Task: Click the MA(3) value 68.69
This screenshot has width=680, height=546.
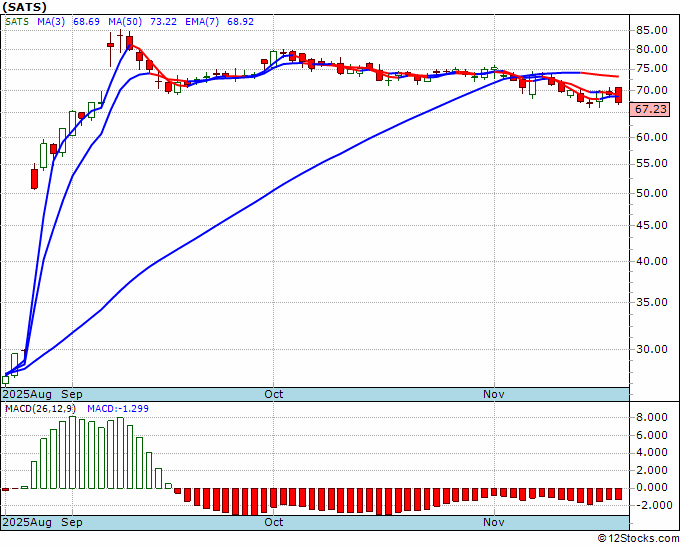Action: tap(86, 22)
